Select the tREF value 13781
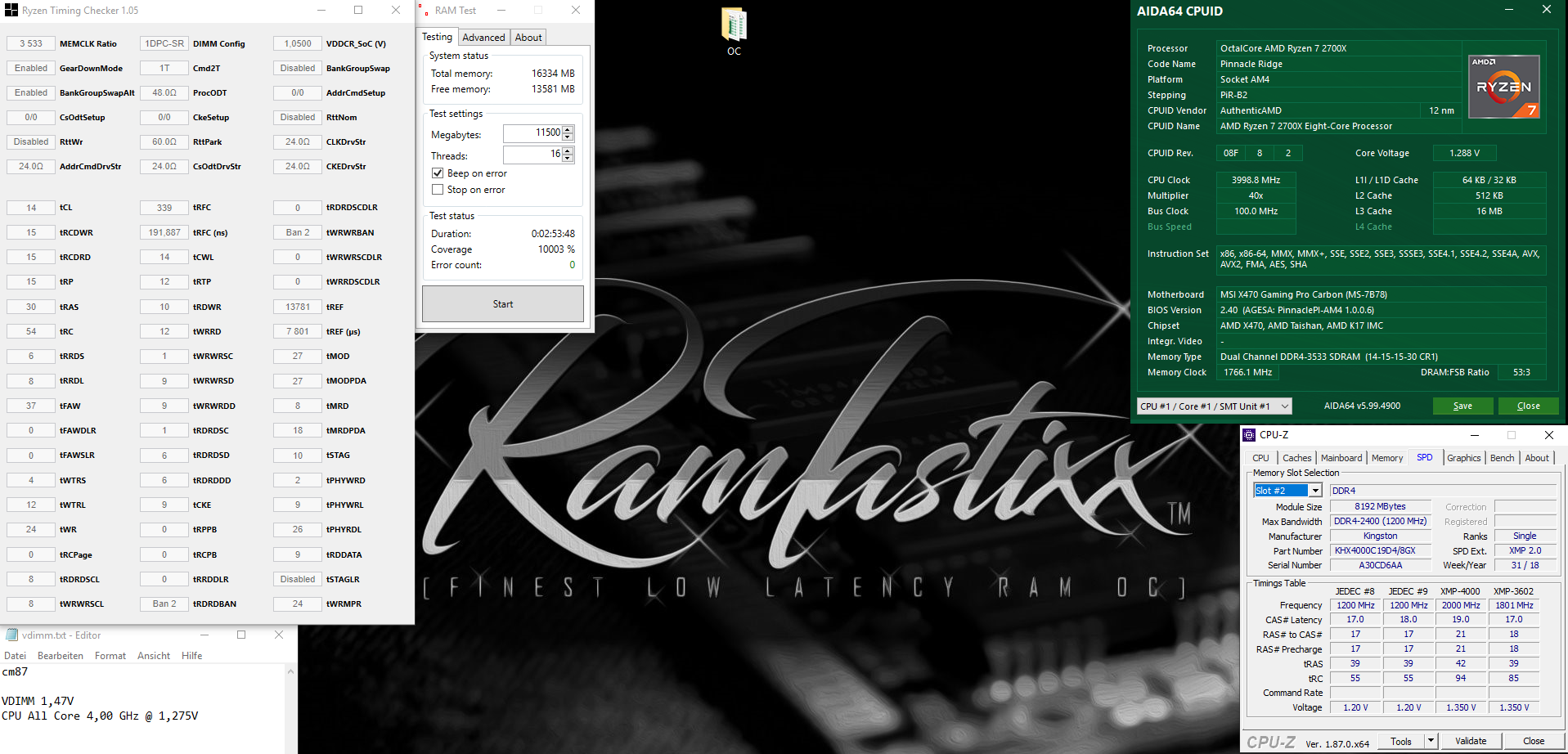1568x754 pixels. point(298,307)
